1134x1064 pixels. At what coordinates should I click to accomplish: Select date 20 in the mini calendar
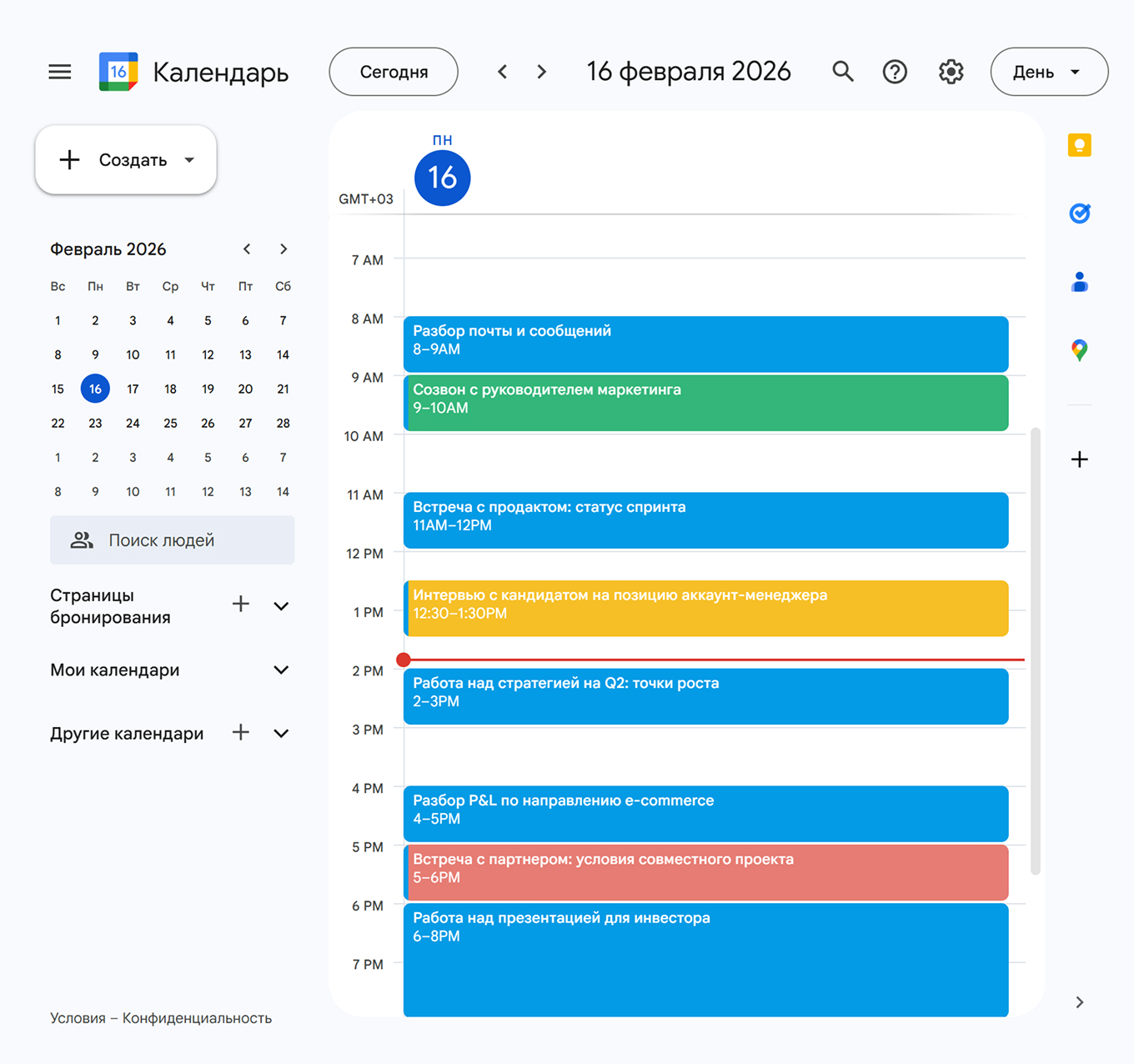click(245, 389)
